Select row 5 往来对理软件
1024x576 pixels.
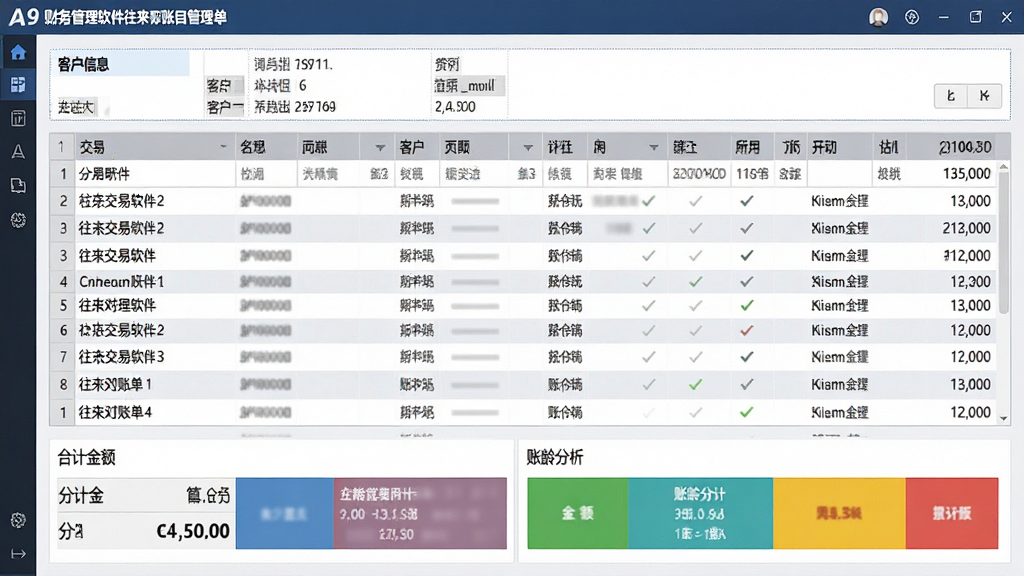point(524,305)
